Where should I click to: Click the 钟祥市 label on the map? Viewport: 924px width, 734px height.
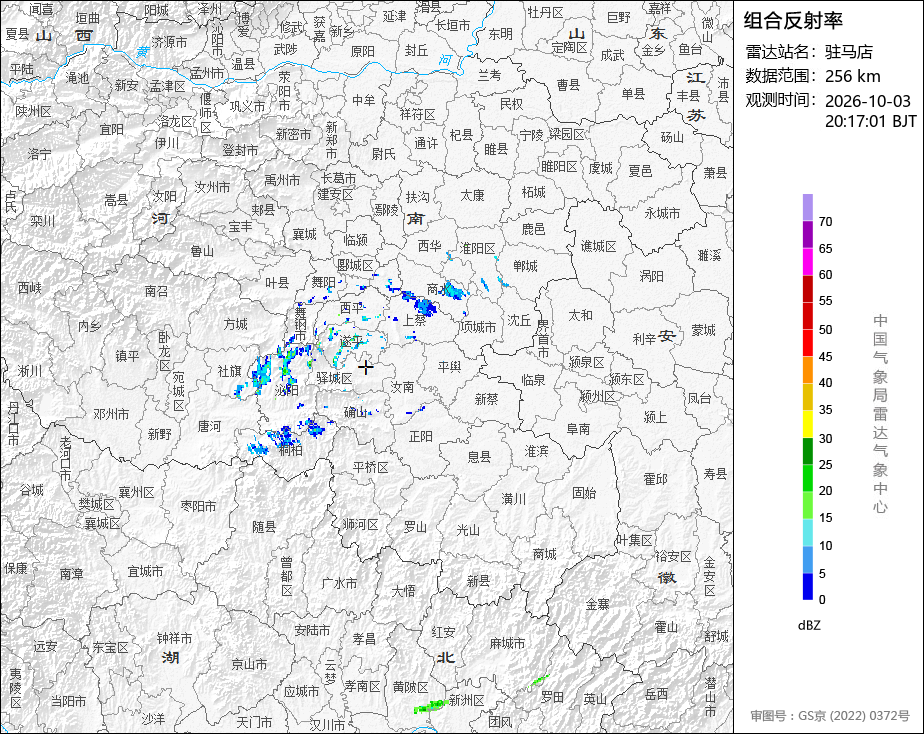coord(174,639)
